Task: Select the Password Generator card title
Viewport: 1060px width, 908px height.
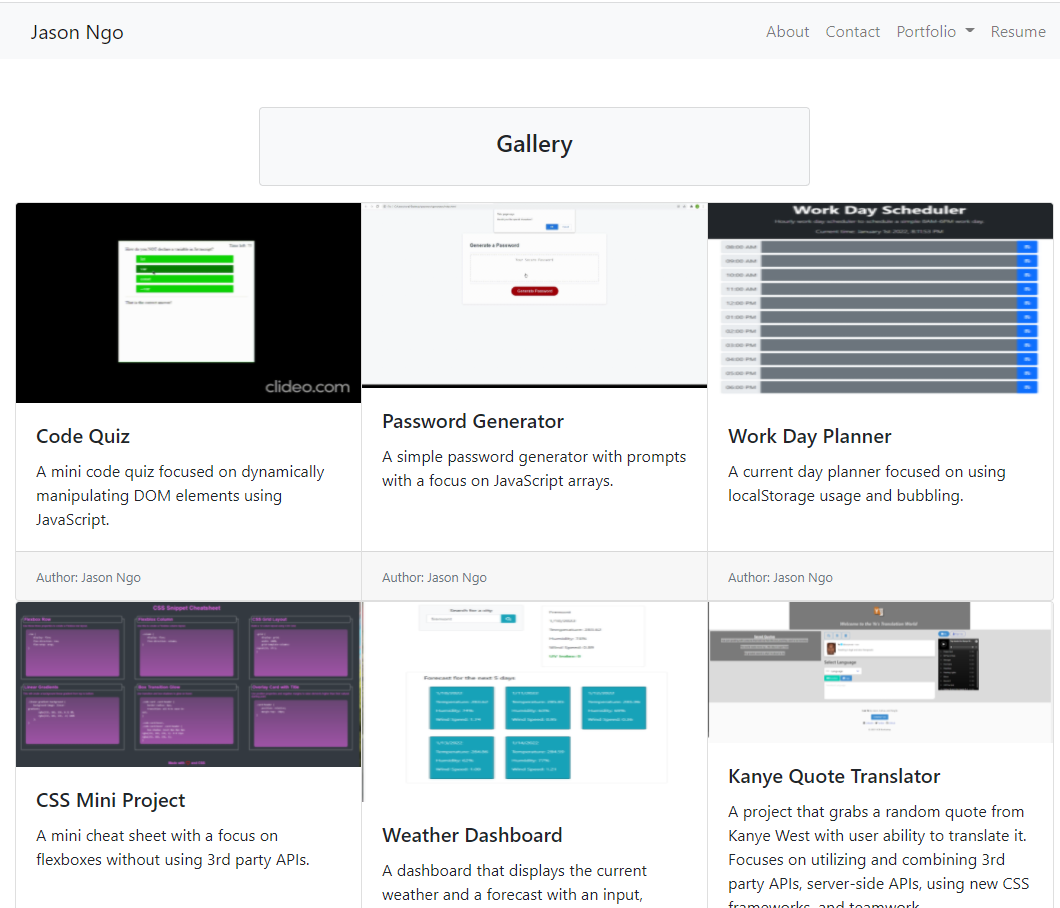Action: point(473,422)
